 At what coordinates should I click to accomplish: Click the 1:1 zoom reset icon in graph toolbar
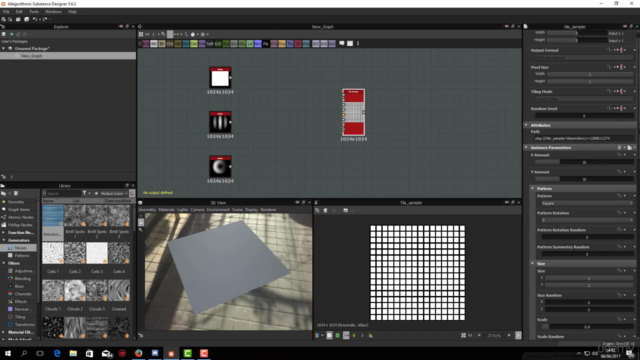147,34
